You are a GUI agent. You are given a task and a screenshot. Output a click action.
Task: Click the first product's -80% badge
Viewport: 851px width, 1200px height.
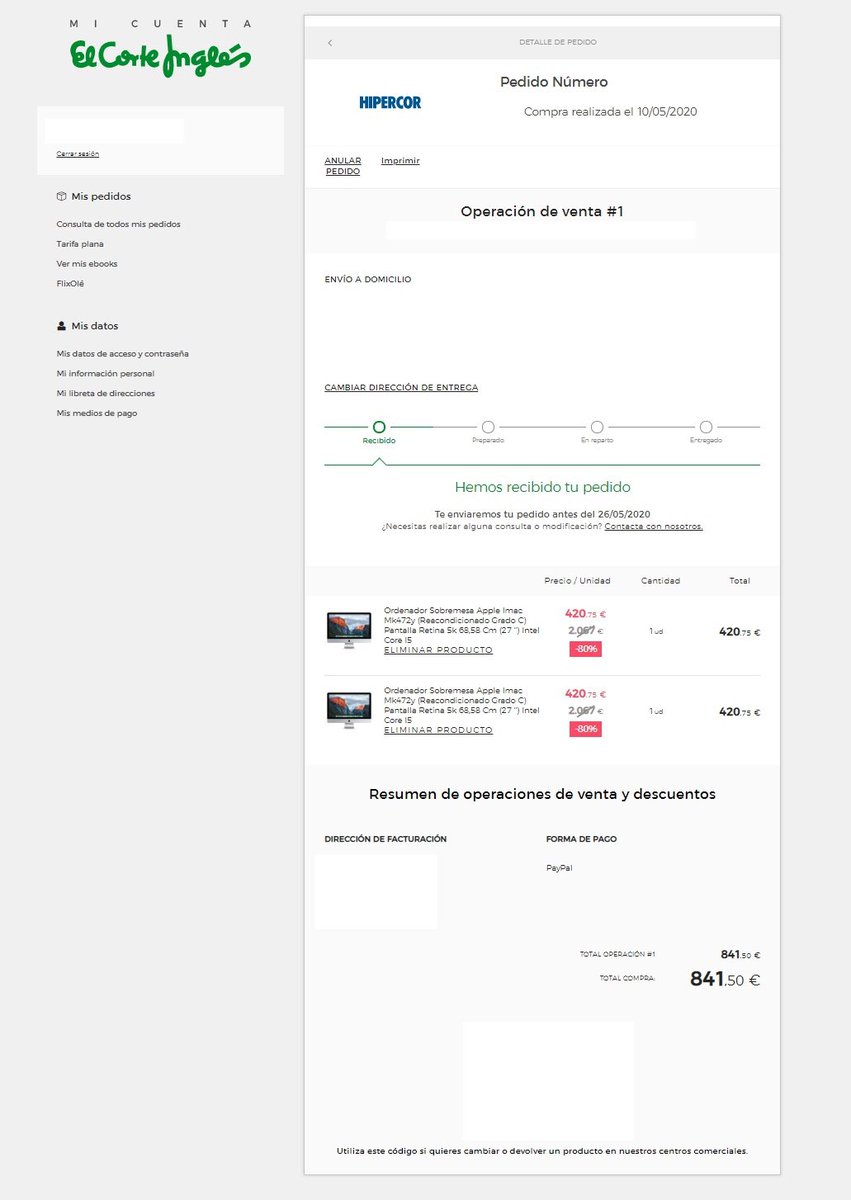[x=585, y=649]
